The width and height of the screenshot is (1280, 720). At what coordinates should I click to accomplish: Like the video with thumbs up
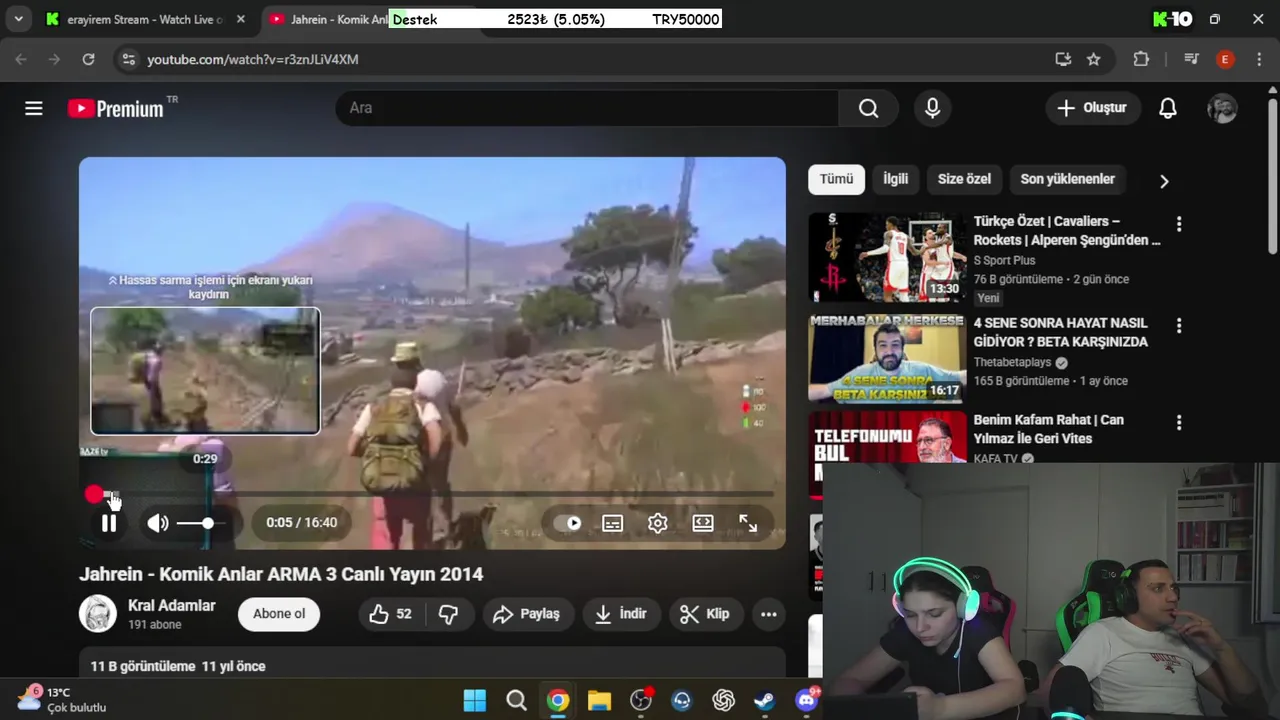click(x=391, y=614)
